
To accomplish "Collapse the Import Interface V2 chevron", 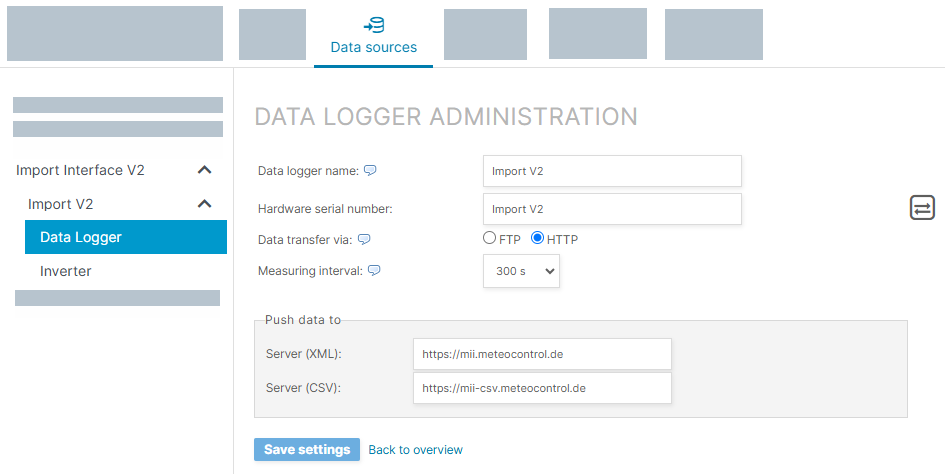I will (x=204, y=171).
